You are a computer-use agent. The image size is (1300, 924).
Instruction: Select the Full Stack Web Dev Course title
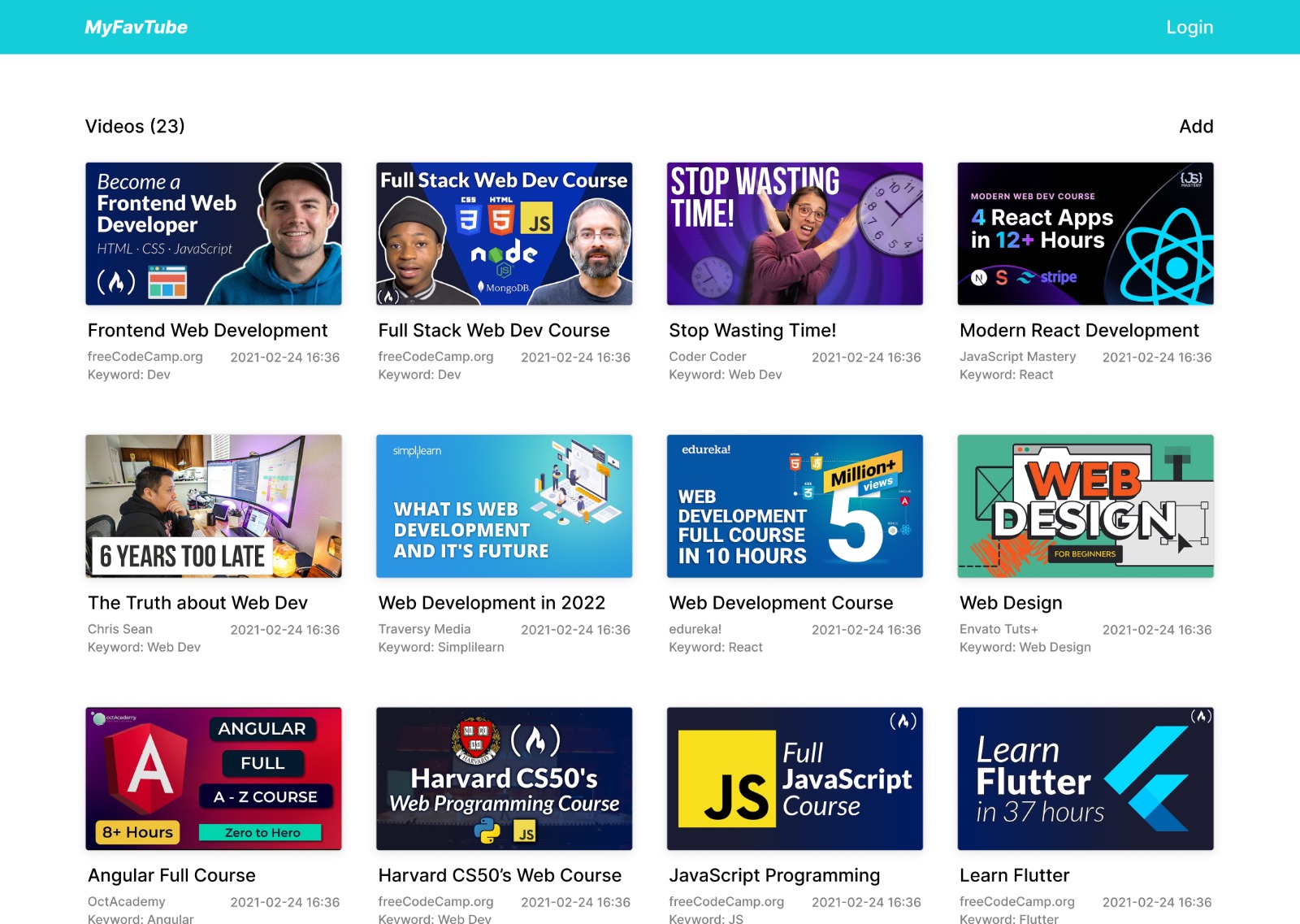[x=494, y=331]
